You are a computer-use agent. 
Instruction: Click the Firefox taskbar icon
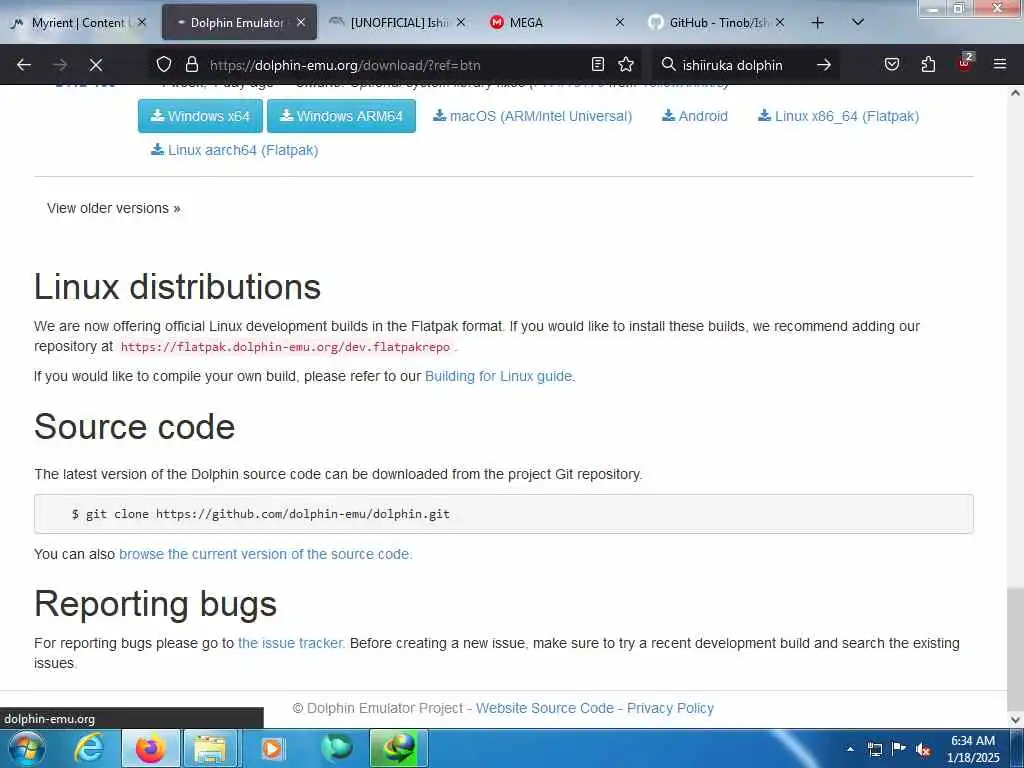click(150, 748)
